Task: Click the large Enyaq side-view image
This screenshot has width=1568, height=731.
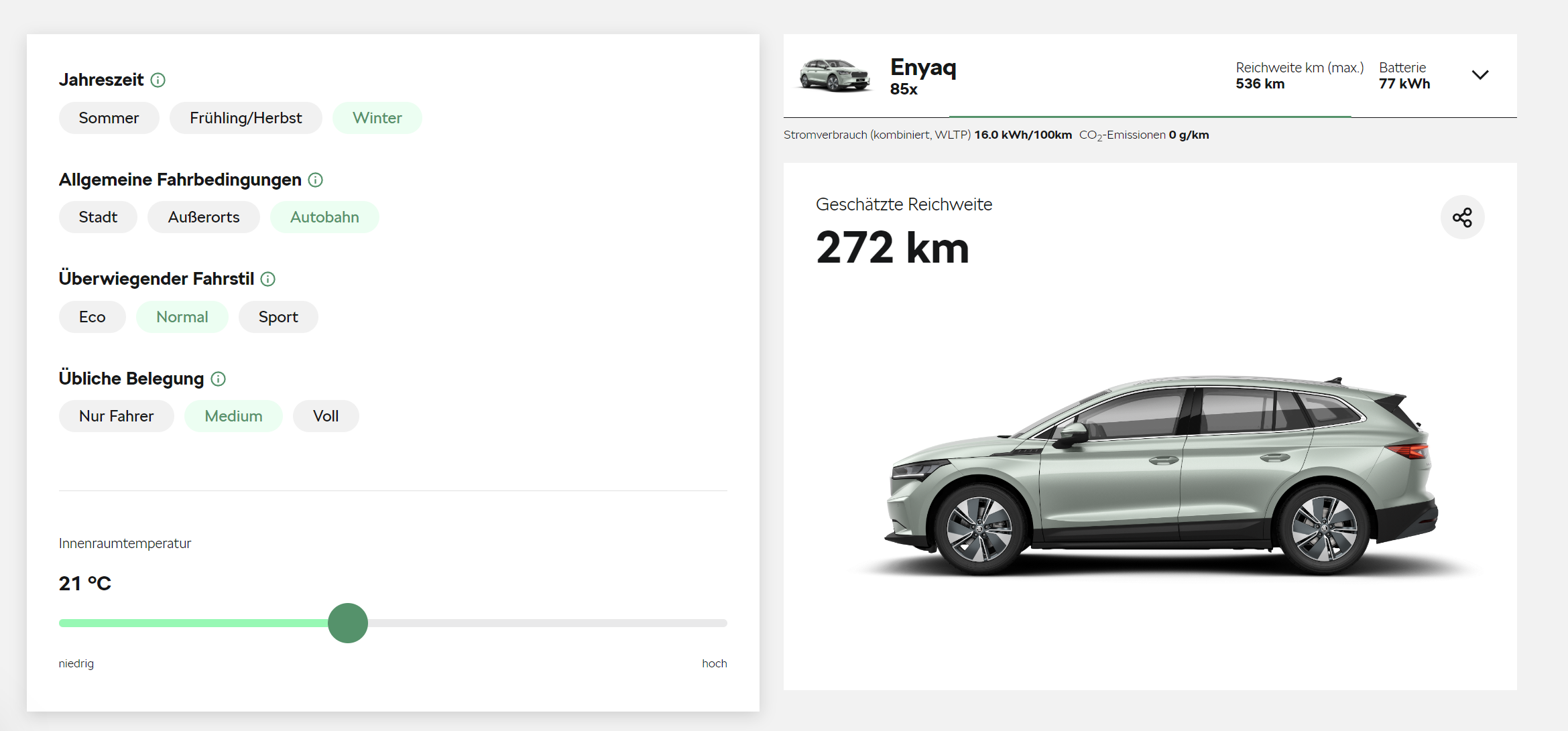Action: (x=1163, y=476)
